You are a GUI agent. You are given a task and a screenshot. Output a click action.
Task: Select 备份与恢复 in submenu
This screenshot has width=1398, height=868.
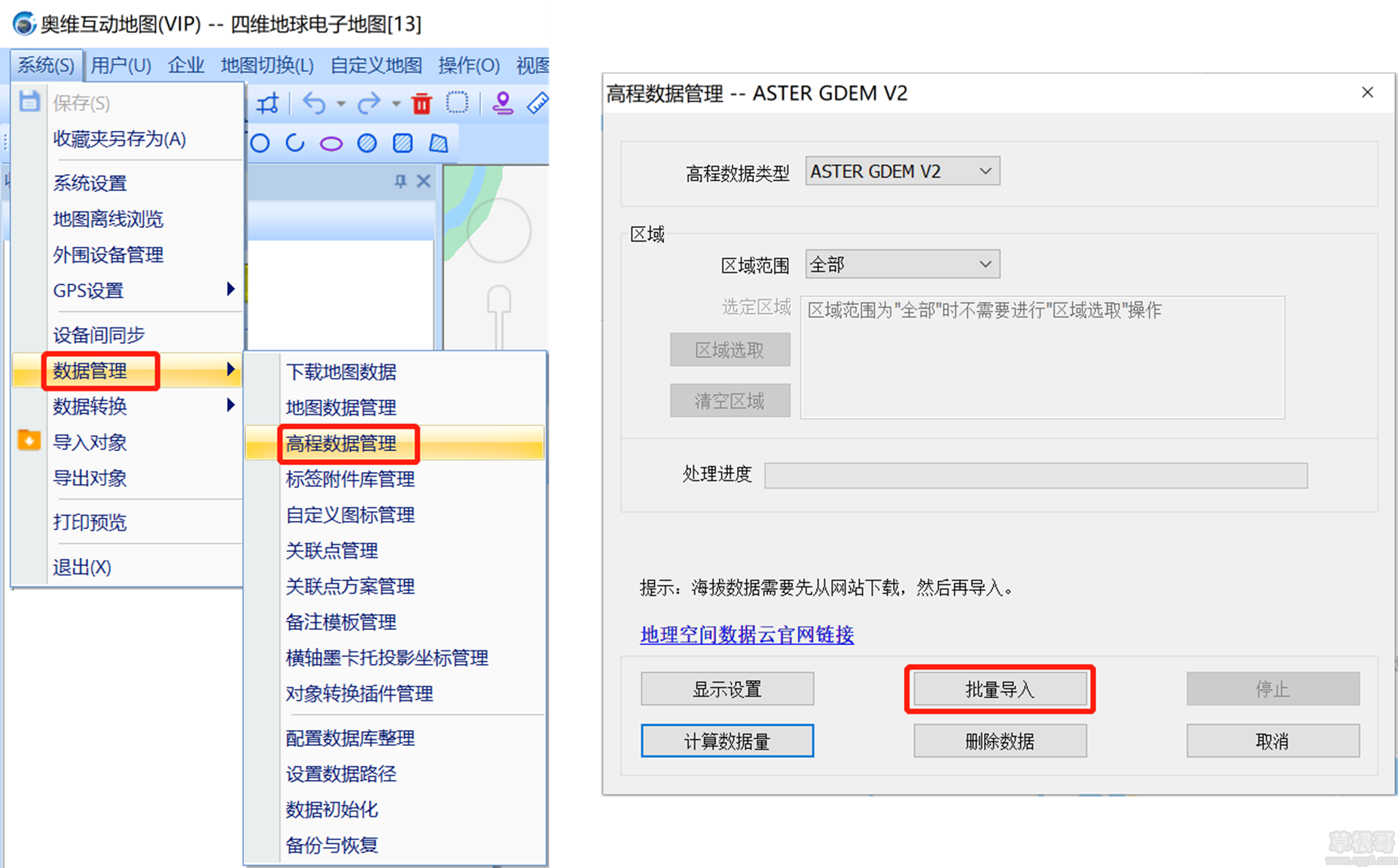coord(394,845)
